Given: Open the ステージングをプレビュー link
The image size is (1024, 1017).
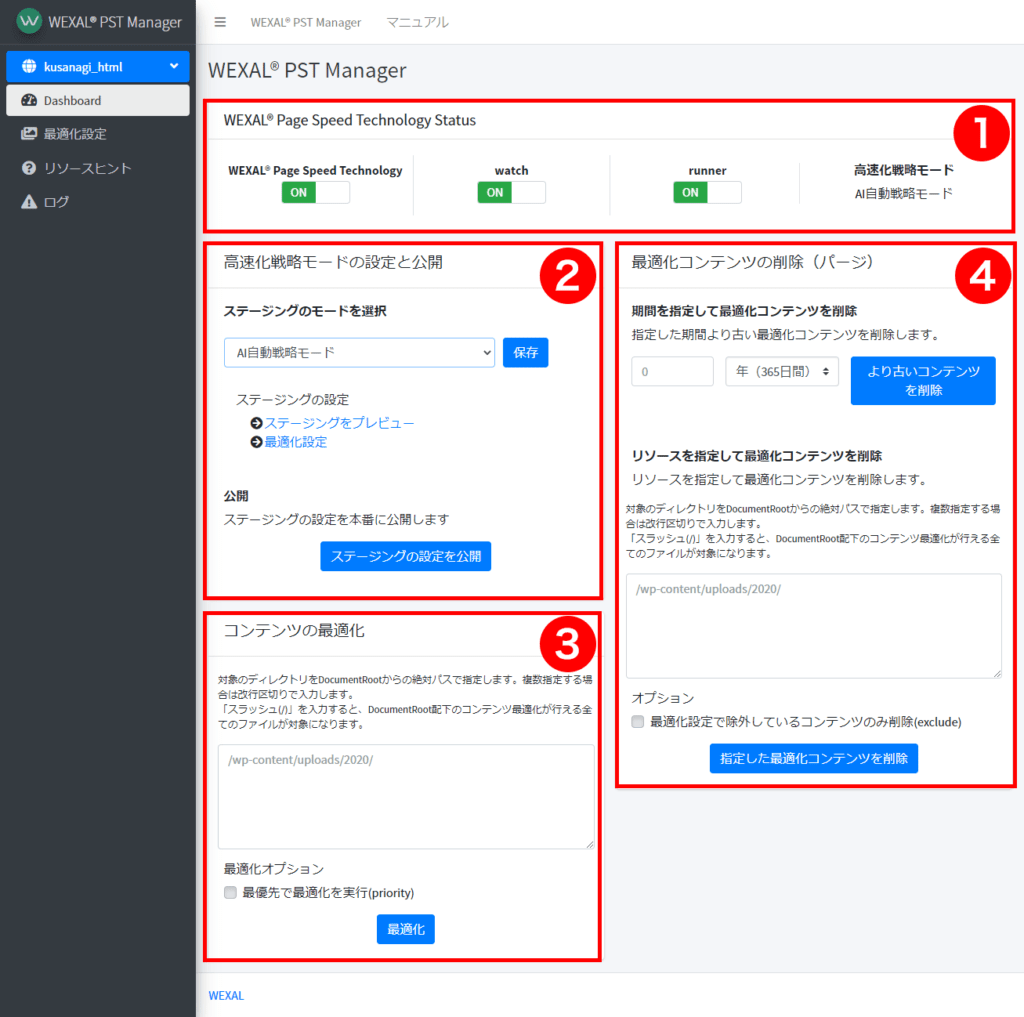Looking at the screenshot, I should pos(339,423).
